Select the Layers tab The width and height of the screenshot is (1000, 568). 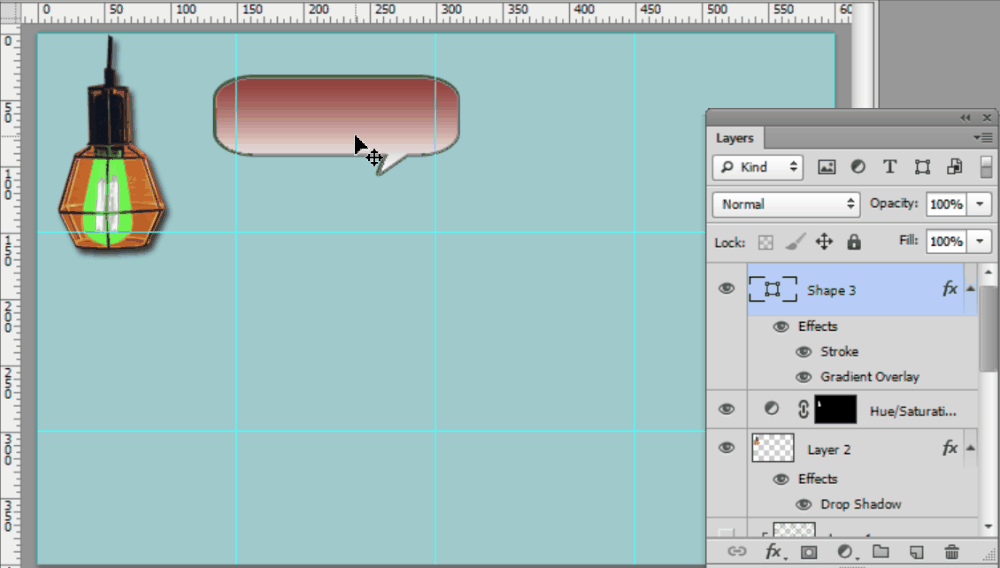pyautogui.click(x=735, y=138)
